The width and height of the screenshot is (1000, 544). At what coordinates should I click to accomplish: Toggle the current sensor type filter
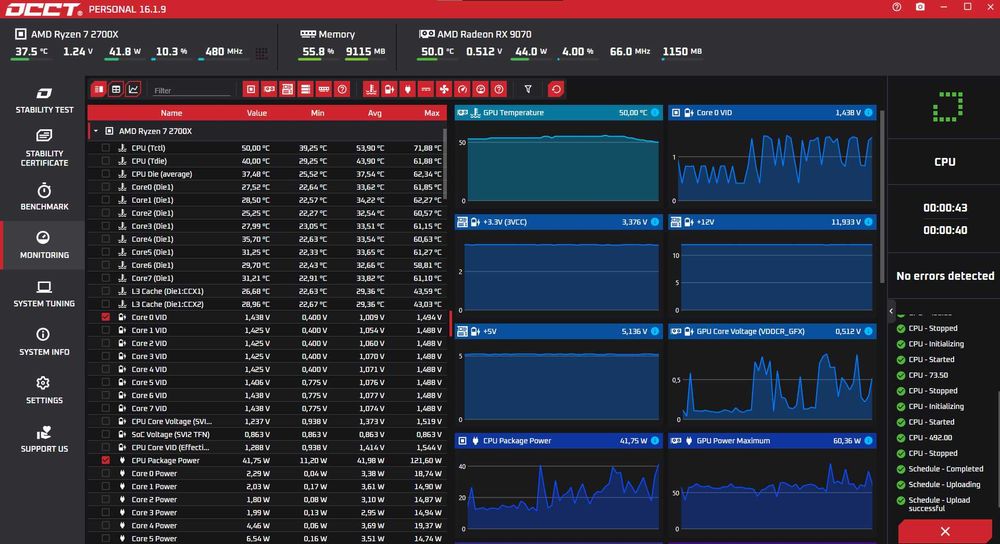pyautogui.click(x=426, y=89)
